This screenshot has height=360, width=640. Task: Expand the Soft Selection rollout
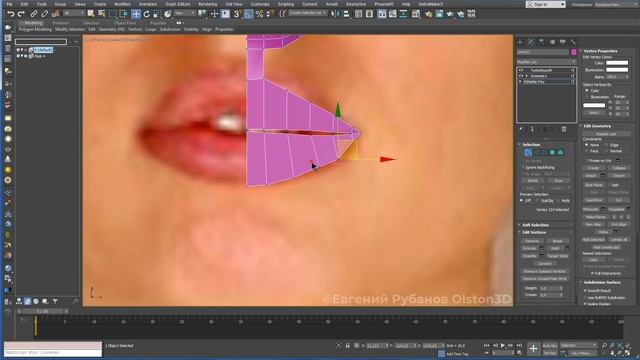[x=536, y=225]
